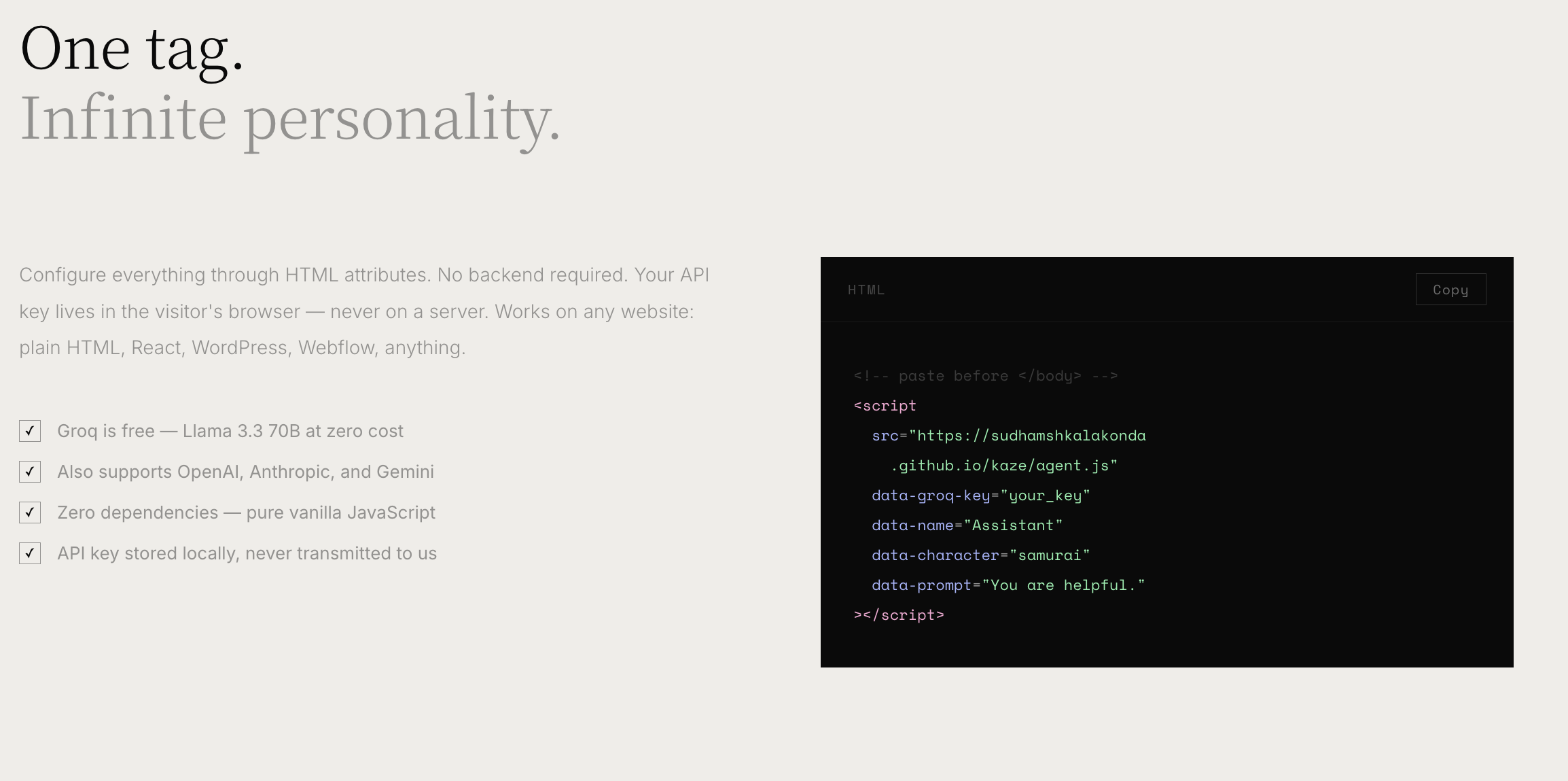This screenshot has height=781, width=1568.
Task: Click the data-name="Assistant" line
Action: [x=967, y=525]
